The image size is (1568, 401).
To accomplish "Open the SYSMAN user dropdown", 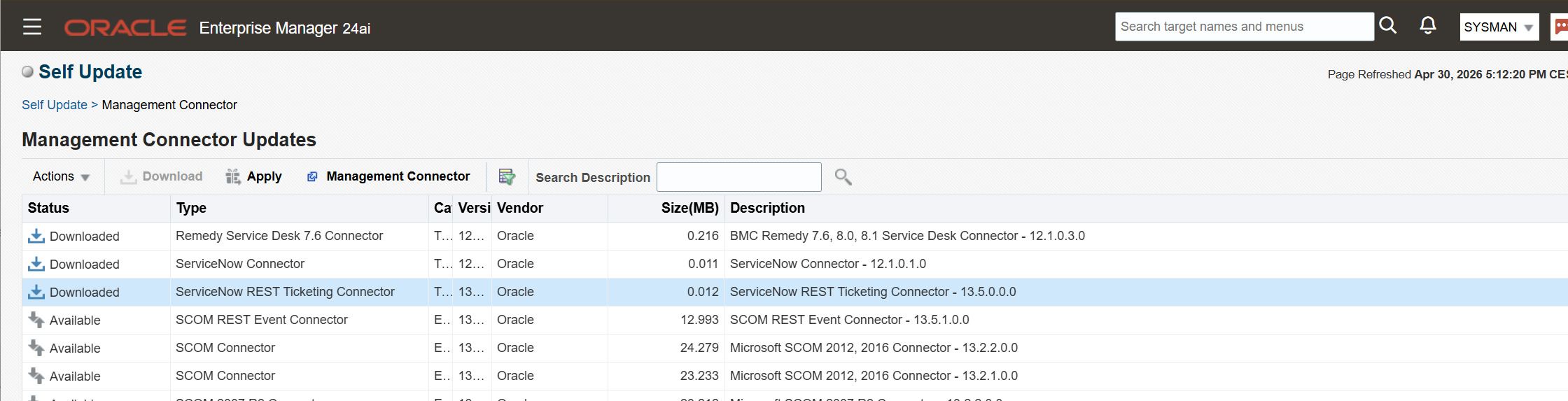I will (x=1499, y=27).
